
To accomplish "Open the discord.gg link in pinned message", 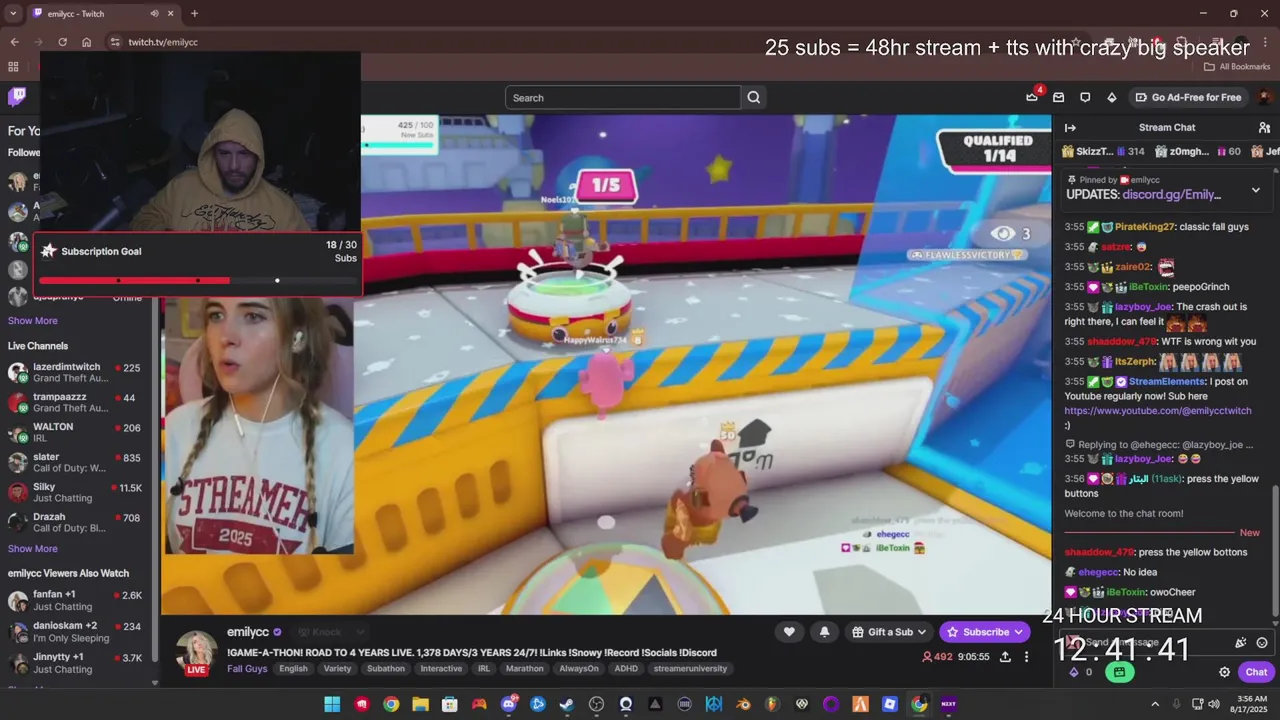I will click(1172, 195).
